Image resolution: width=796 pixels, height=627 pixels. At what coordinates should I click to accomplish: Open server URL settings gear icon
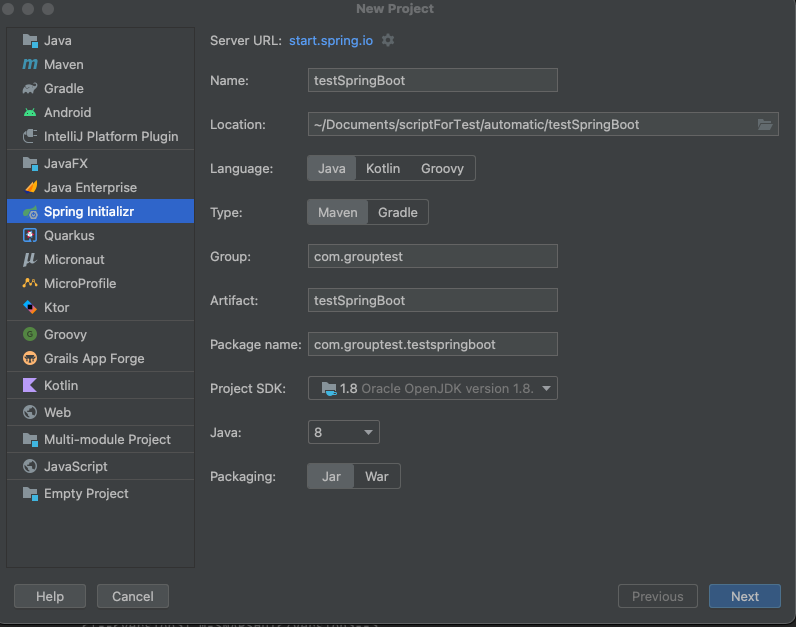coord(388,40)
